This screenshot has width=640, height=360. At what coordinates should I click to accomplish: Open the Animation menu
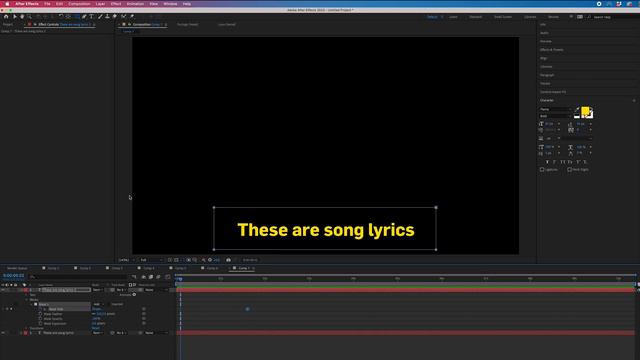click(135, 4)
